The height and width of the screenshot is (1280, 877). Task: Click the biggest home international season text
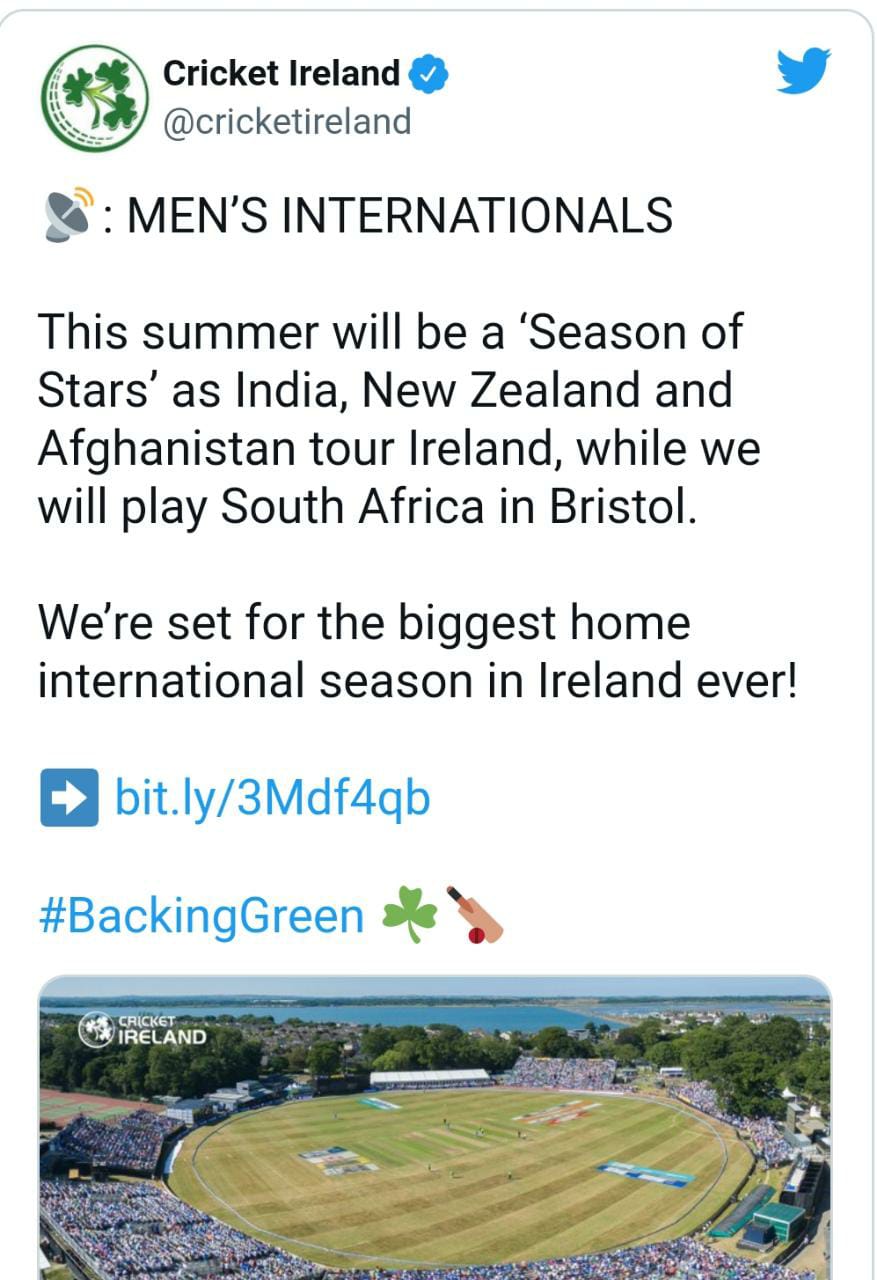418,652
